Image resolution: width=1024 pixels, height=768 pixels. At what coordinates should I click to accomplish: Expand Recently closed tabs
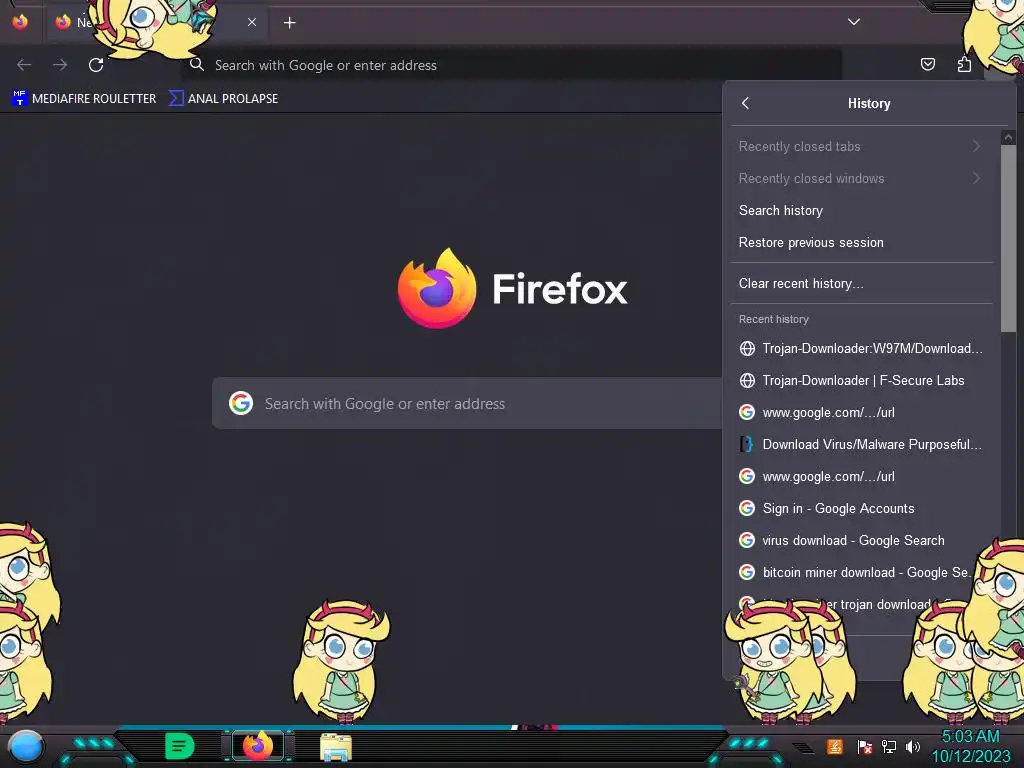[x=861, y=146]
